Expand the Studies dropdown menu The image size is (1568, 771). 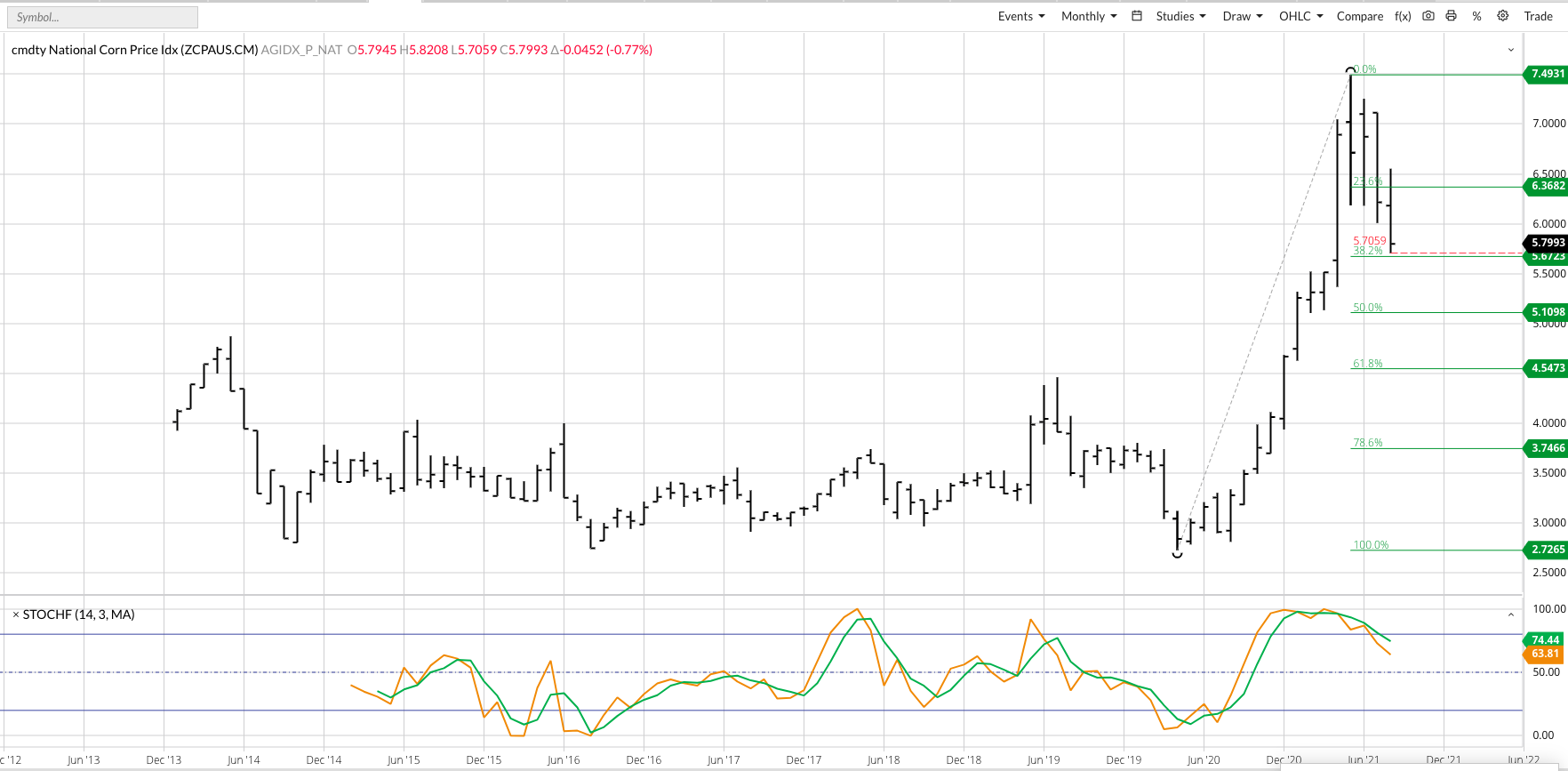pyautogui.click(x=1180, y=16)
